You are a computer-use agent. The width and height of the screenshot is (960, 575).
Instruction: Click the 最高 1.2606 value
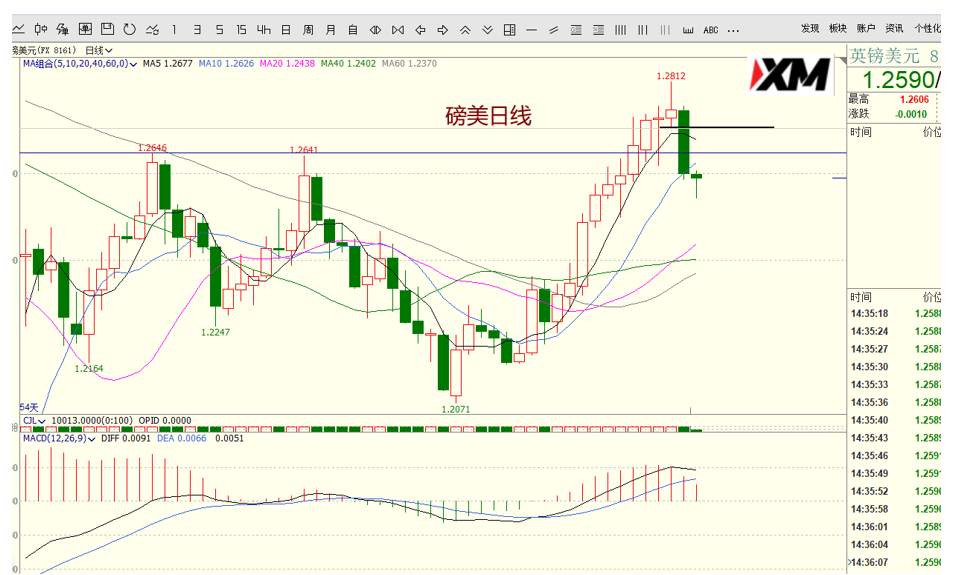914,99
